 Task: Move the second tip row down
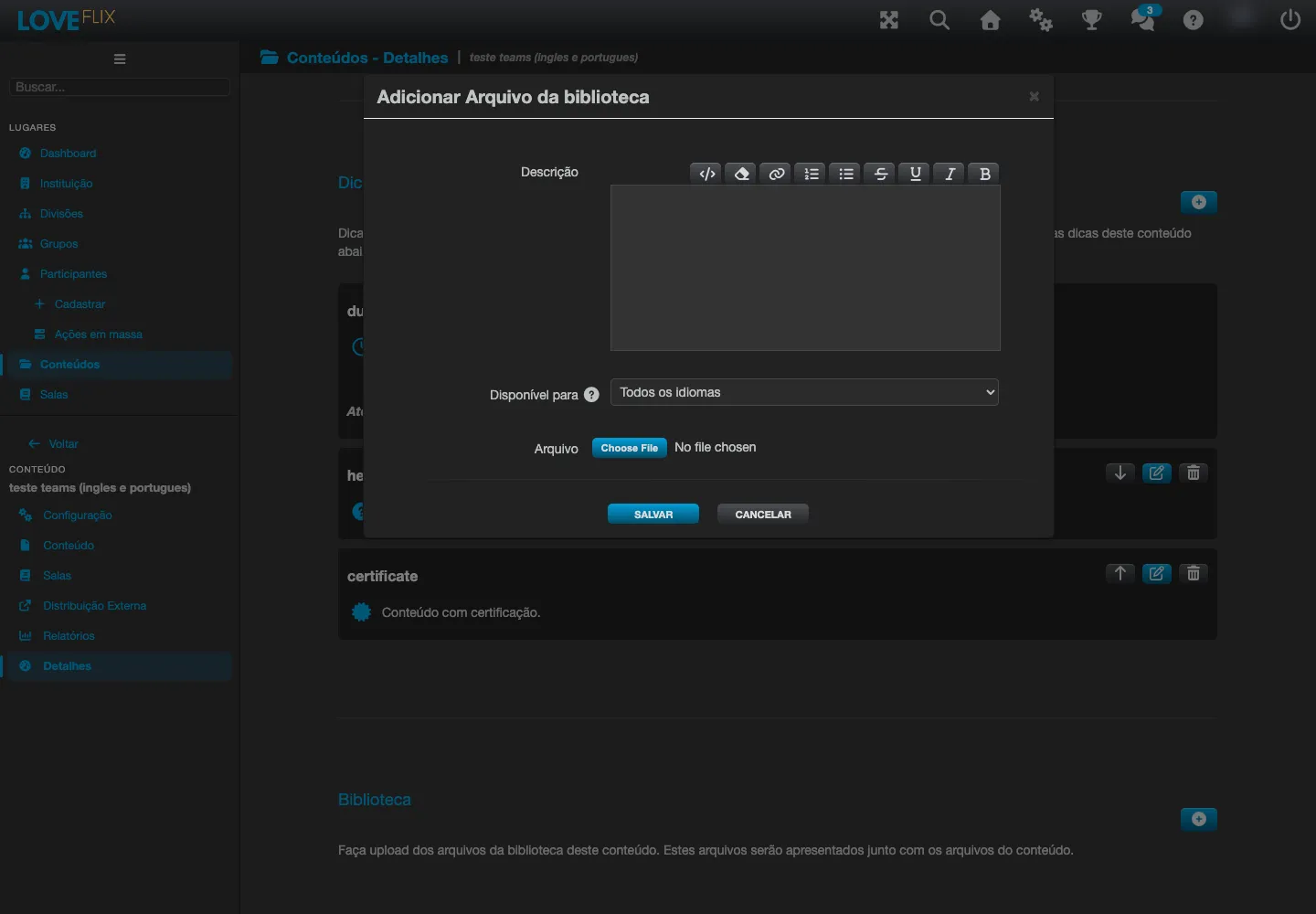tap(1120, 473)
